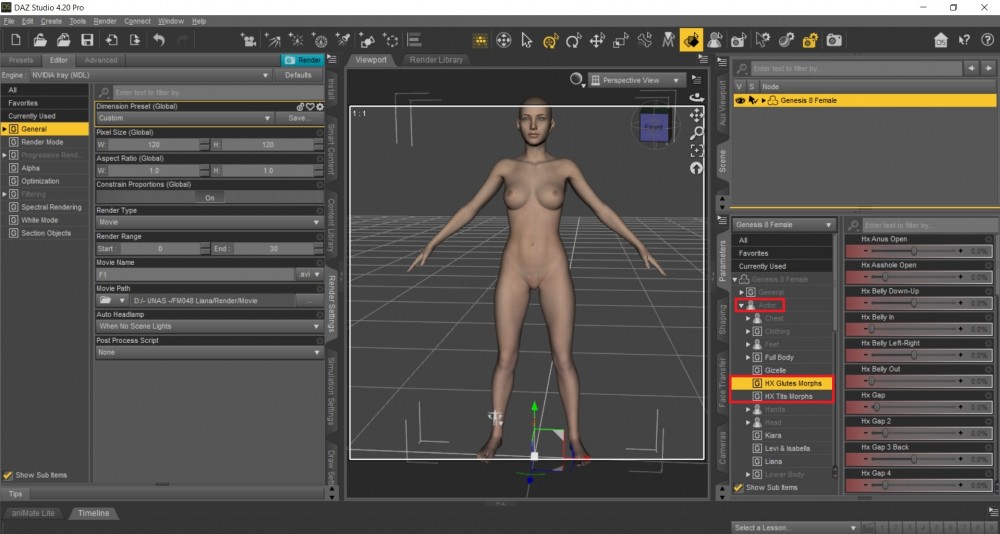1000x534 pixels.
Task: Open the Timeline tab
Action: (x=93, y=513)
